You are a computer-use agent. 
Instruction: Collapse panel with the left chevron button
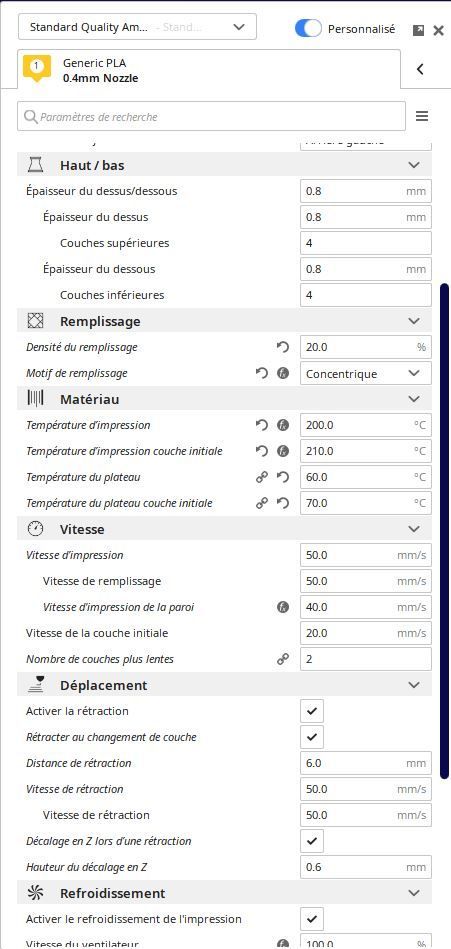[420, 70]
